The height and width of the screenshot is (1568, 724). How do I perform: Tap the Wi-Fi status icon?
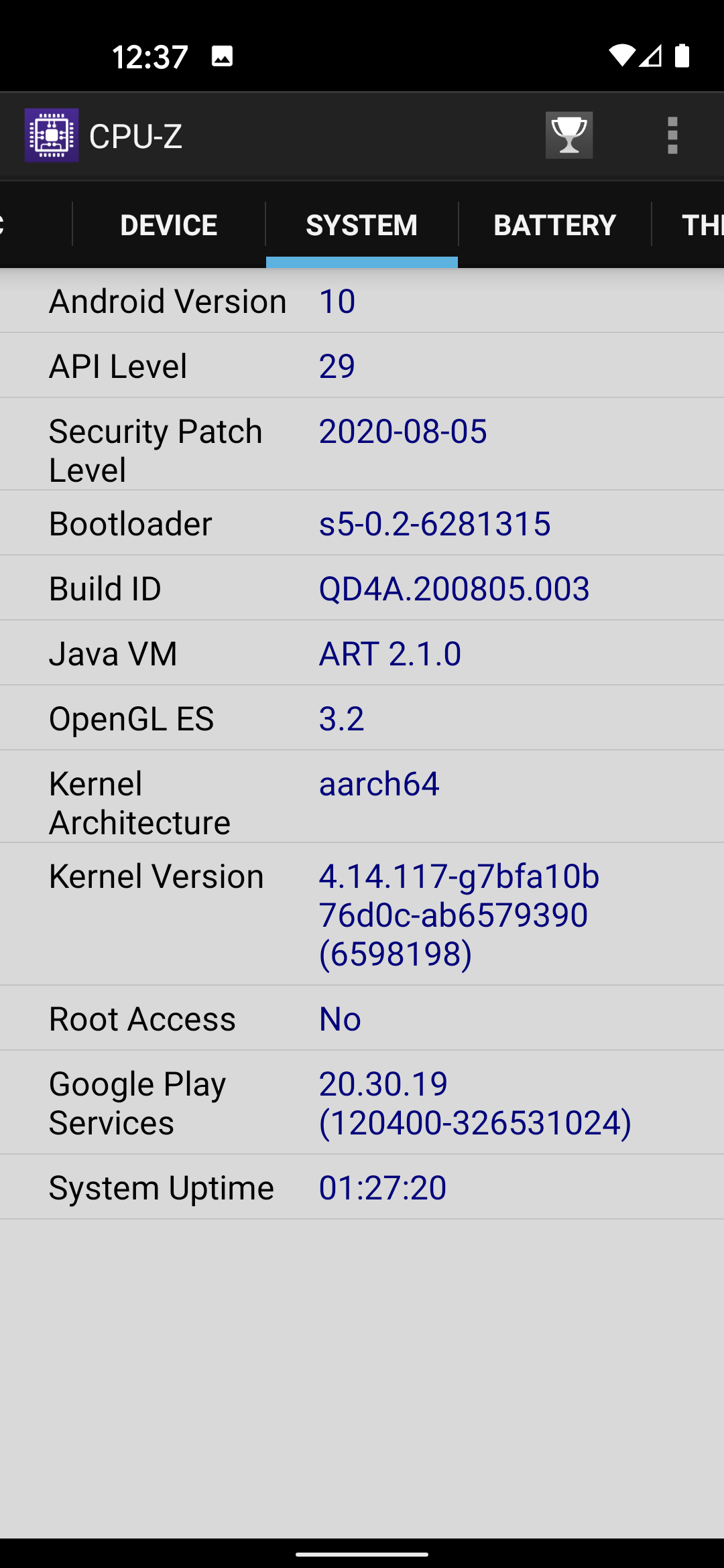click(621, 56)
